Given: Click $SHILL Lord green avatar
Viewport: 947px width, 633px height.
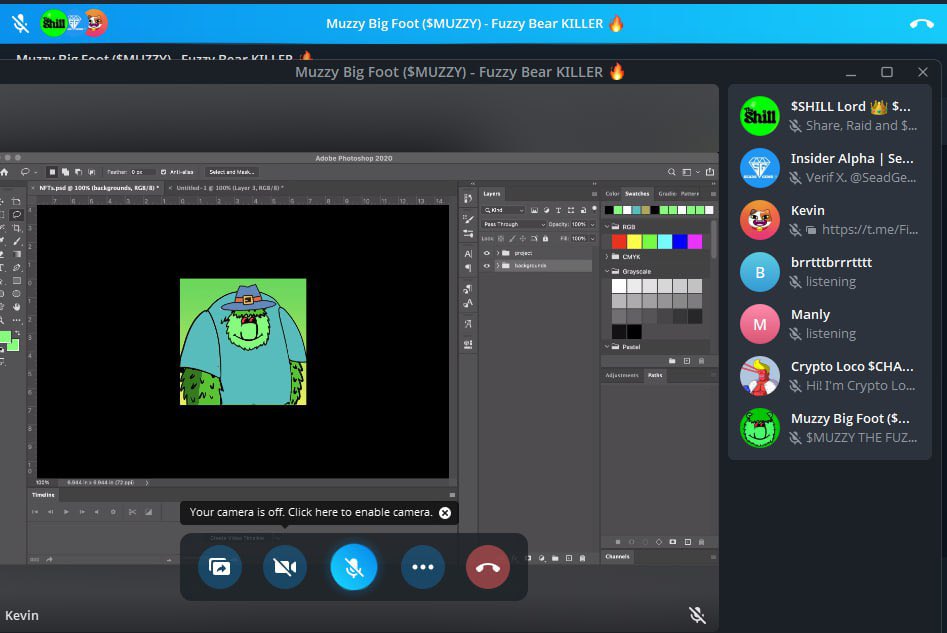Looking at the screenshot, I should 760,116.
